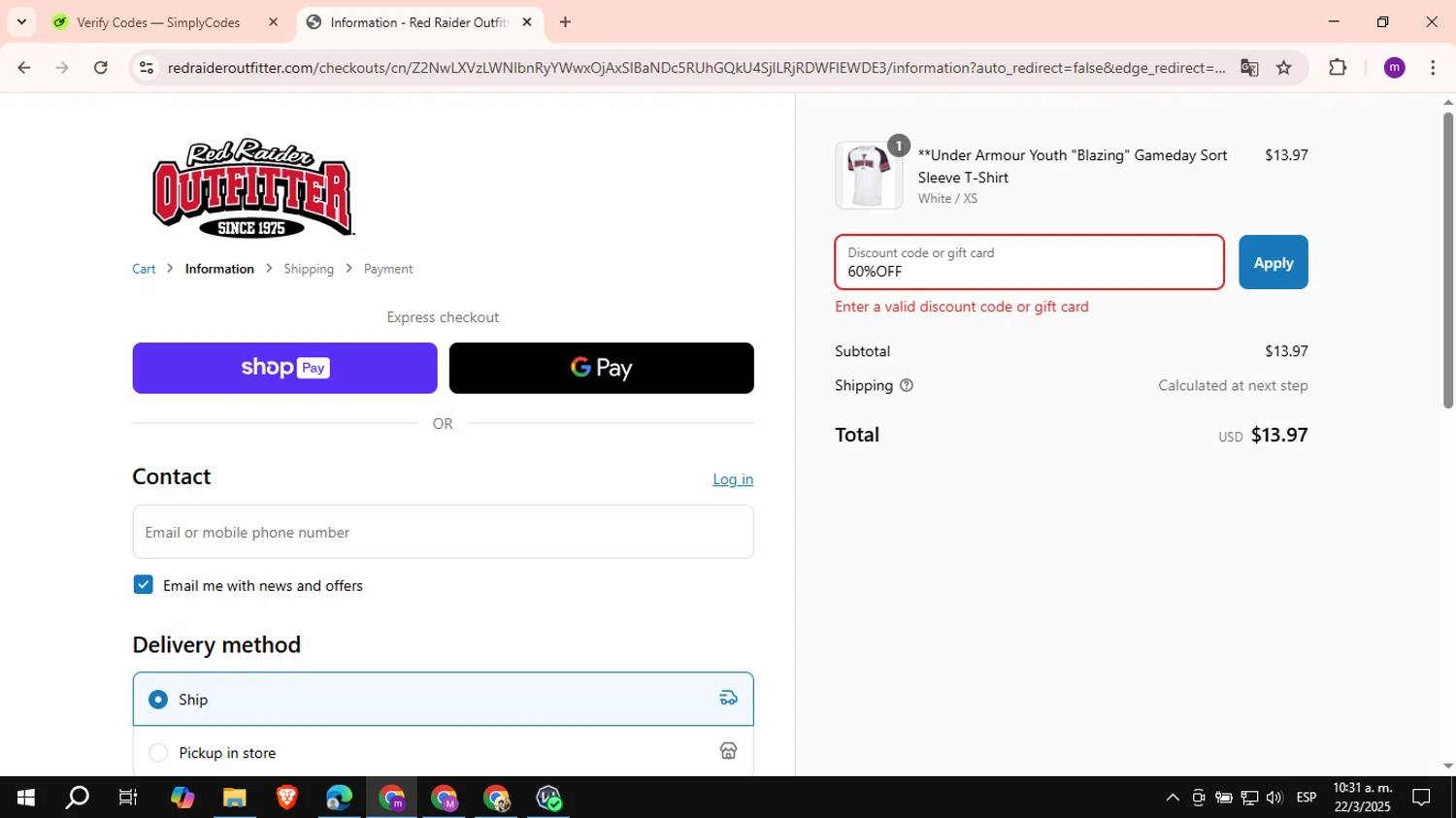Open the browser extensions puzzle icon
The height and width of the screenshot is (818, 1456).
pyautogui.click(x=1338, y=68)
